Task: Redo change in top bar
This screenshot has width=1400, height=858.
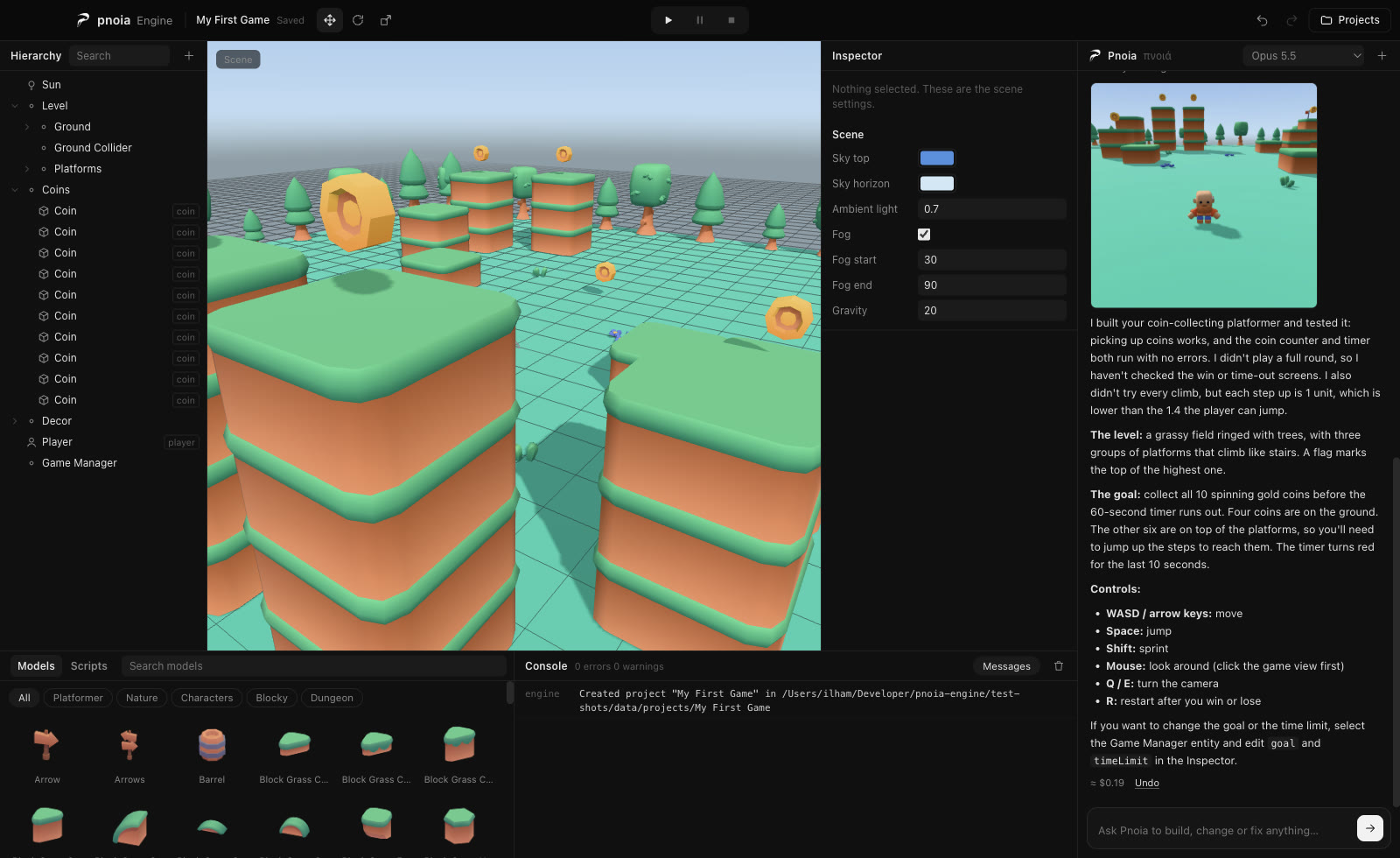Action: [x=1291, y=20]
